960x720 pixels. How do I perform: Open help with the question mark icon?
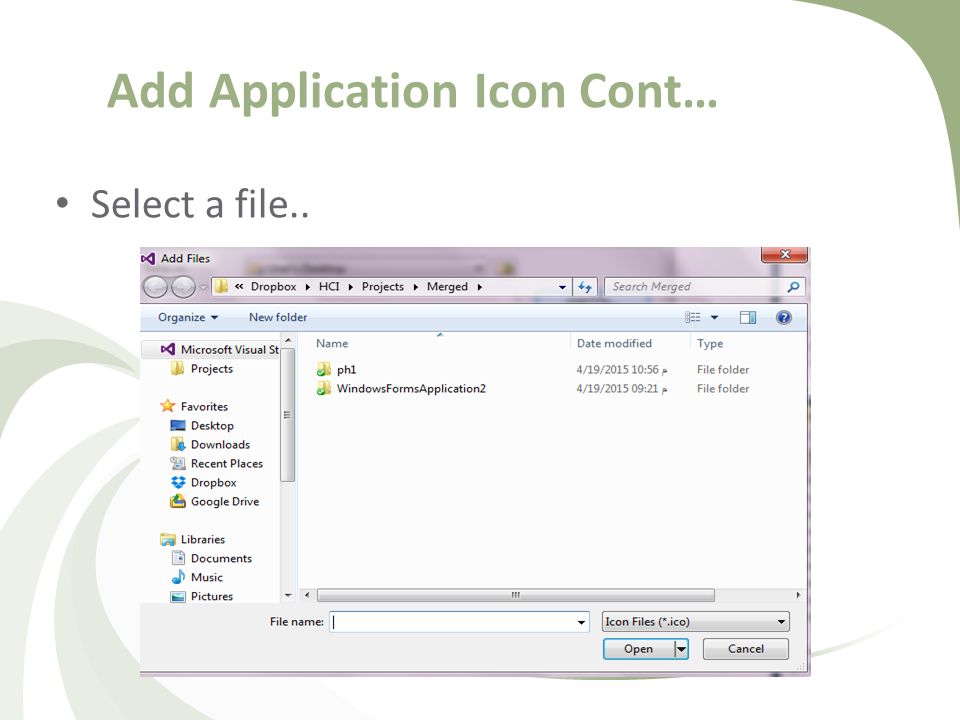click(783, 317)
